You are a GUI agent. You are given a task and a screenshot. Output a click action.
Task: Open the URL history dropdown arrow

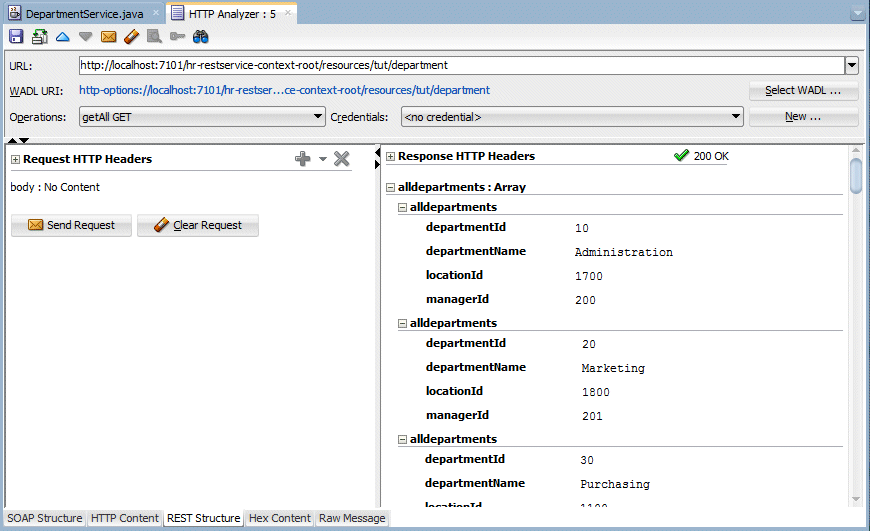click(x=852, y=65)
